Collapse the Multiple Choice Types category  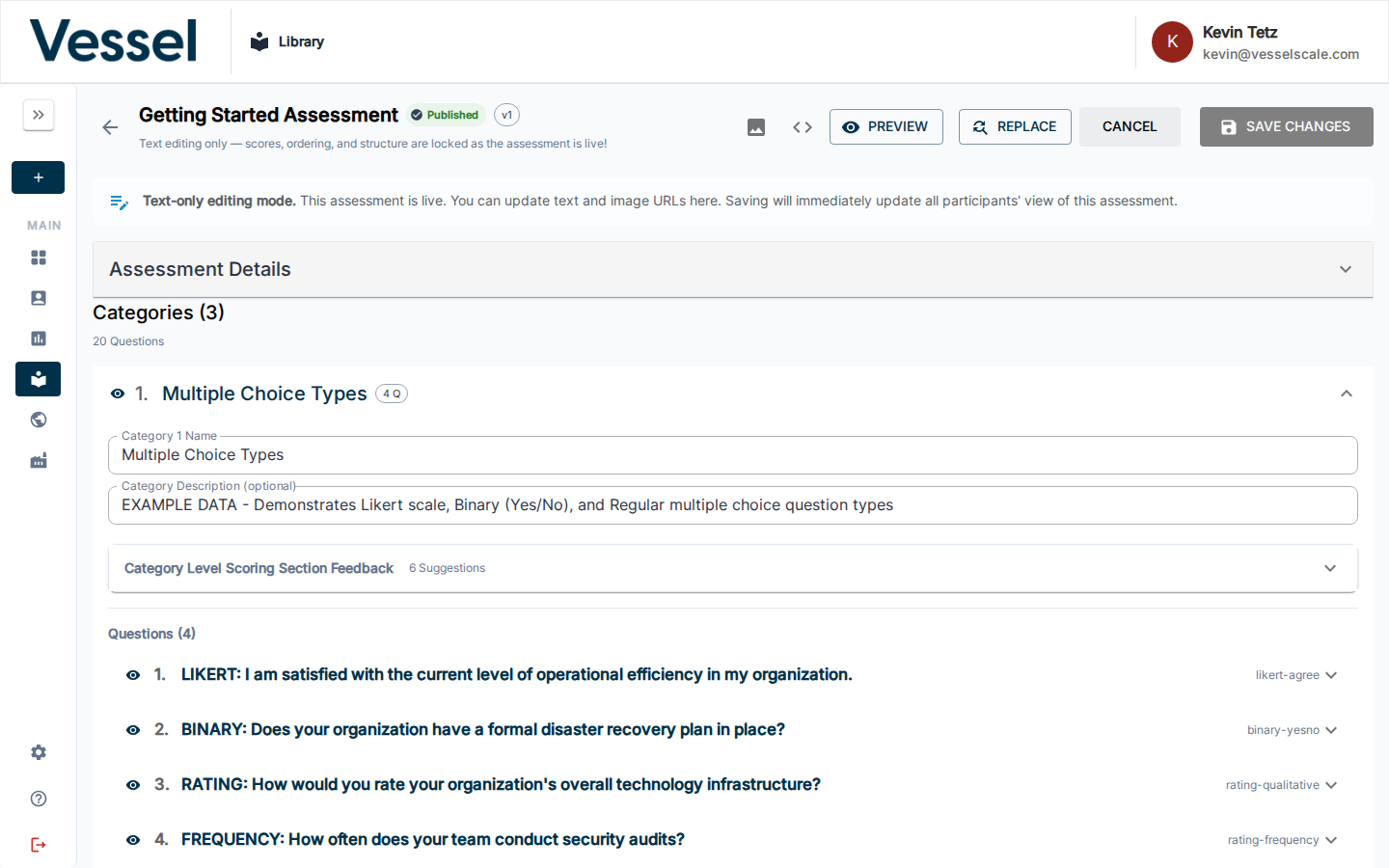(1347, 393)
